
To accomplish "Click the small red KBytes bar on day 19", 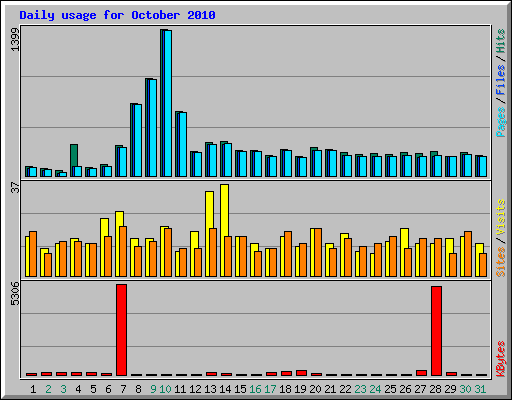I will 301,373.
